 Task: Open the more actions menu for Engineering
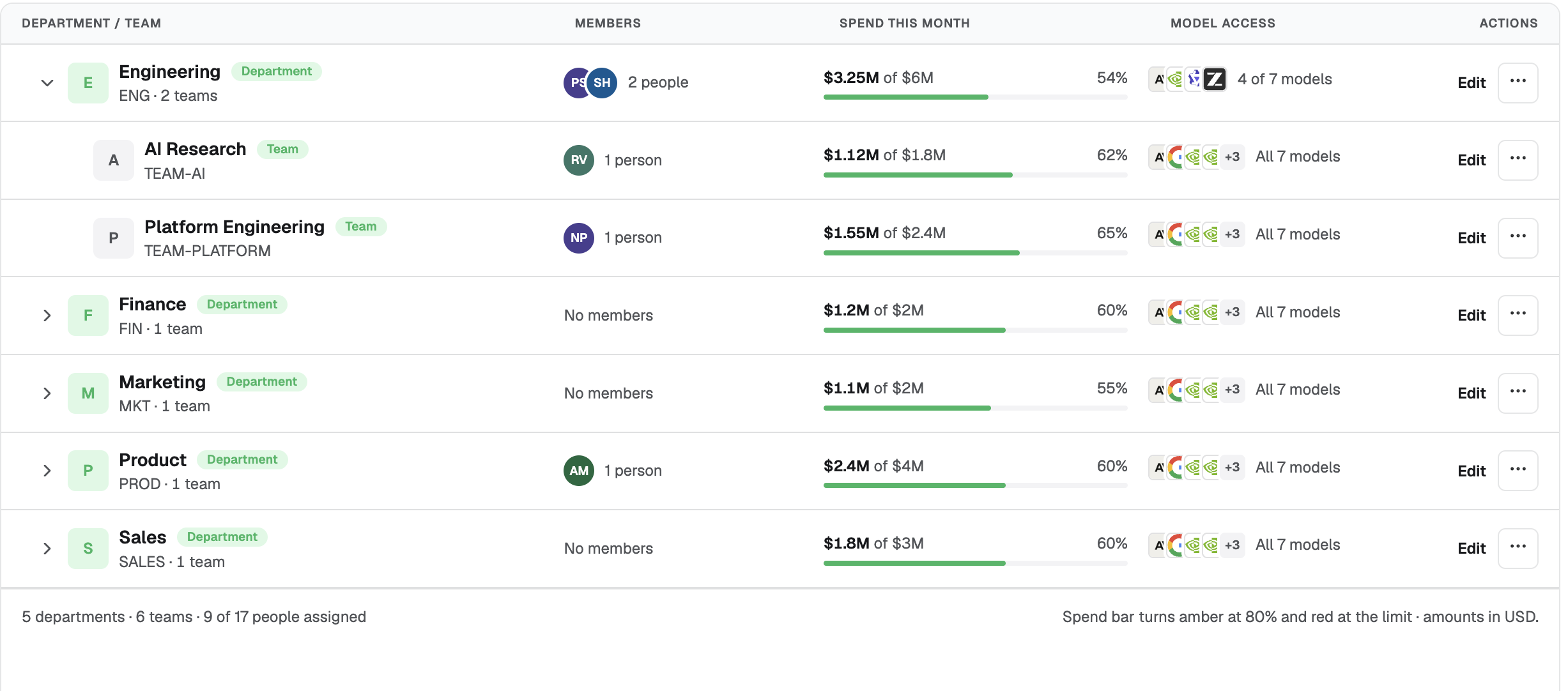coord(1518,82)
